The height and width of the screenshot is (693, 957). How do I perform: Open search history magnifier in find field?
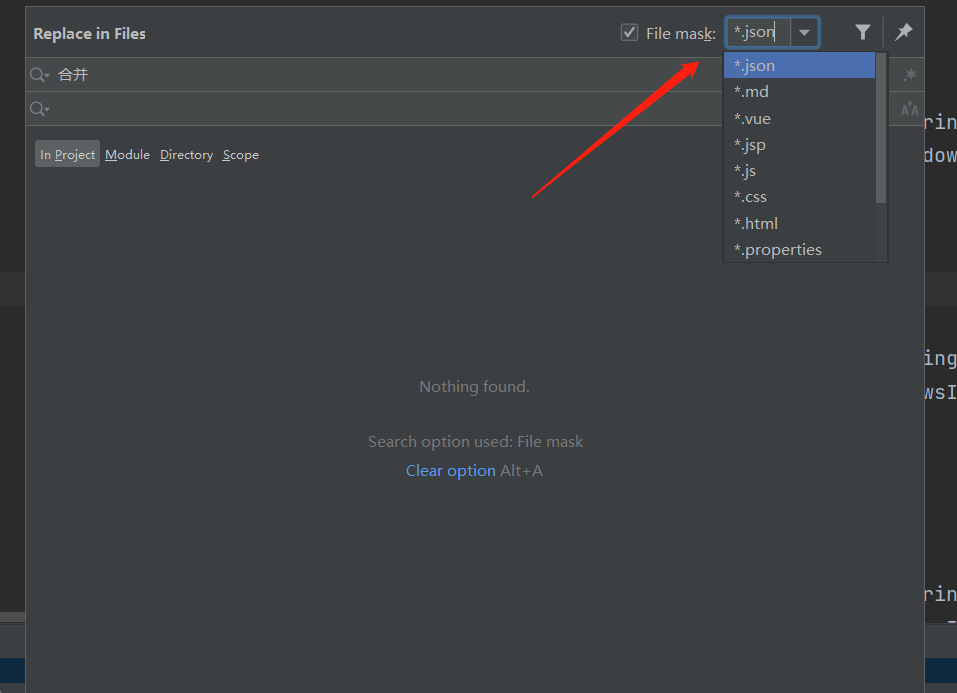click(x=39, y=75)
